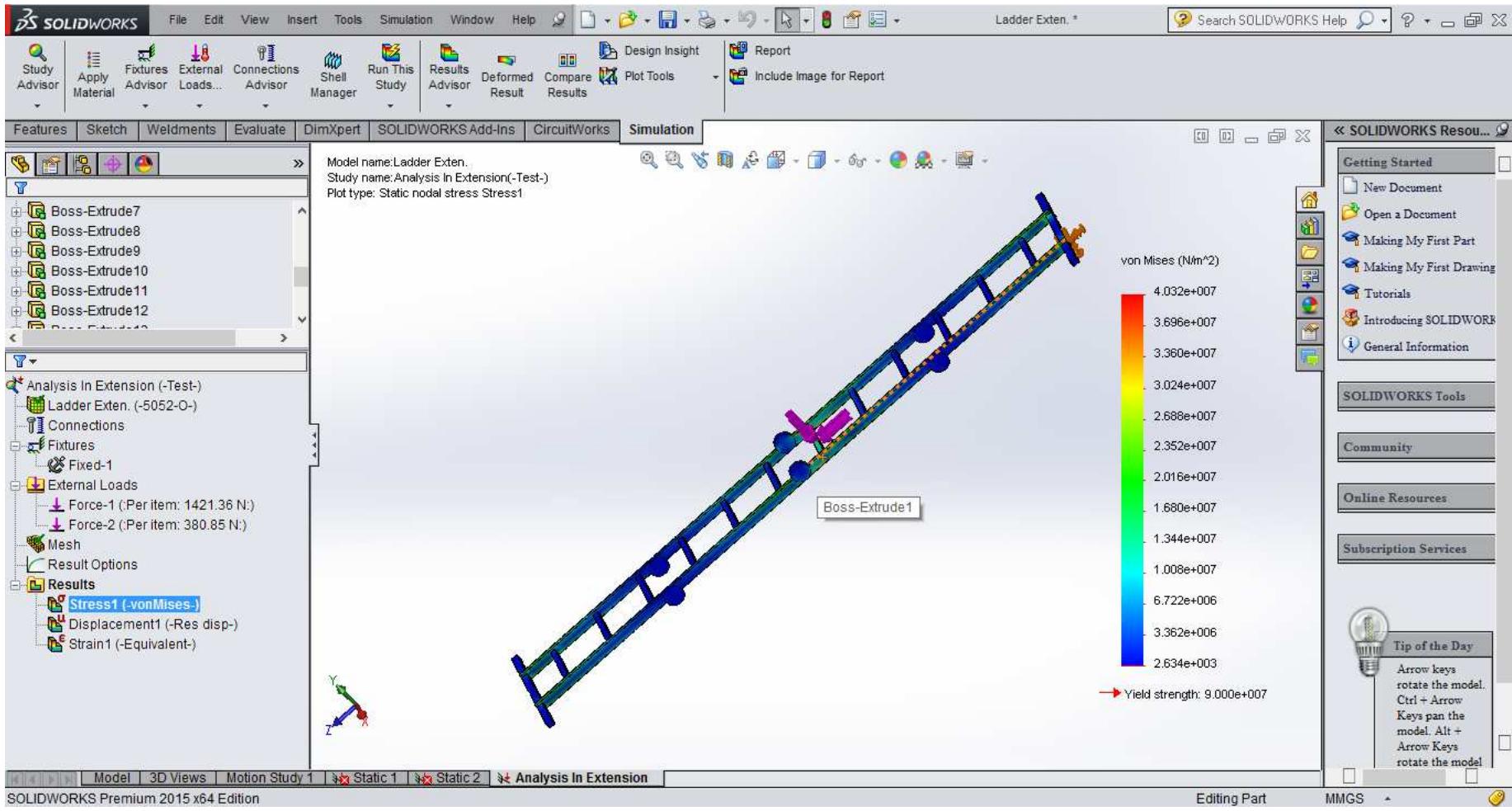Image resolution: width=1512 pixels, height=811 pixels.
Task: Open the Model bottom tab
Action: pyautogui.click(x=111, y=778)
